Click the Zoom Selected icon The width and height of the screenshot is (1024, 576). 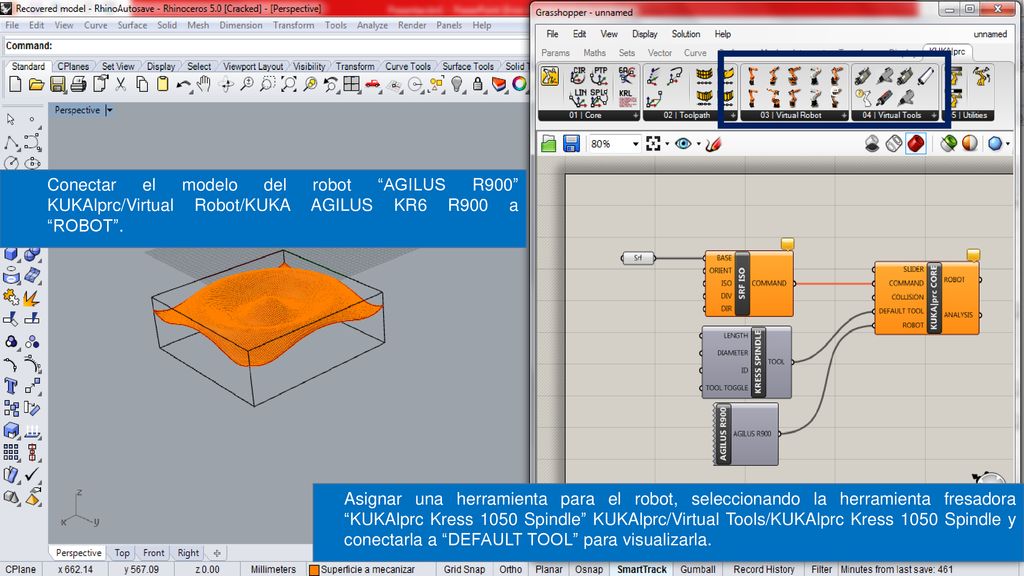[x=310, y=84]
